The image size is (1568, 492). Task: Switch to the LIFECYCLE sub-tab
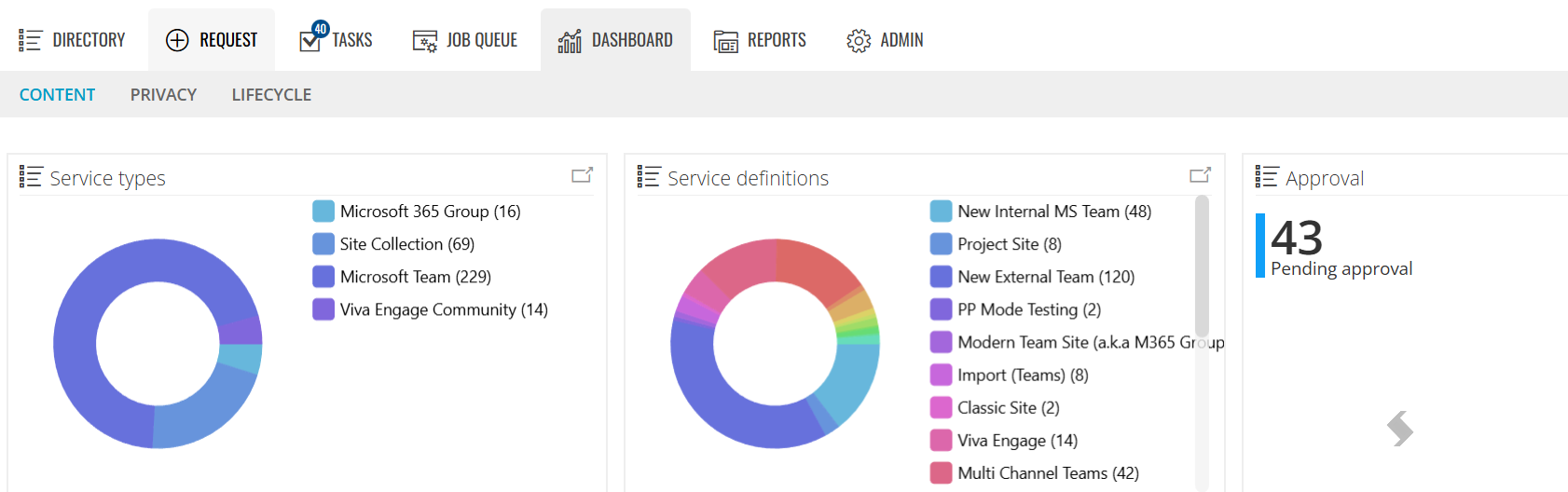point(271,95)
